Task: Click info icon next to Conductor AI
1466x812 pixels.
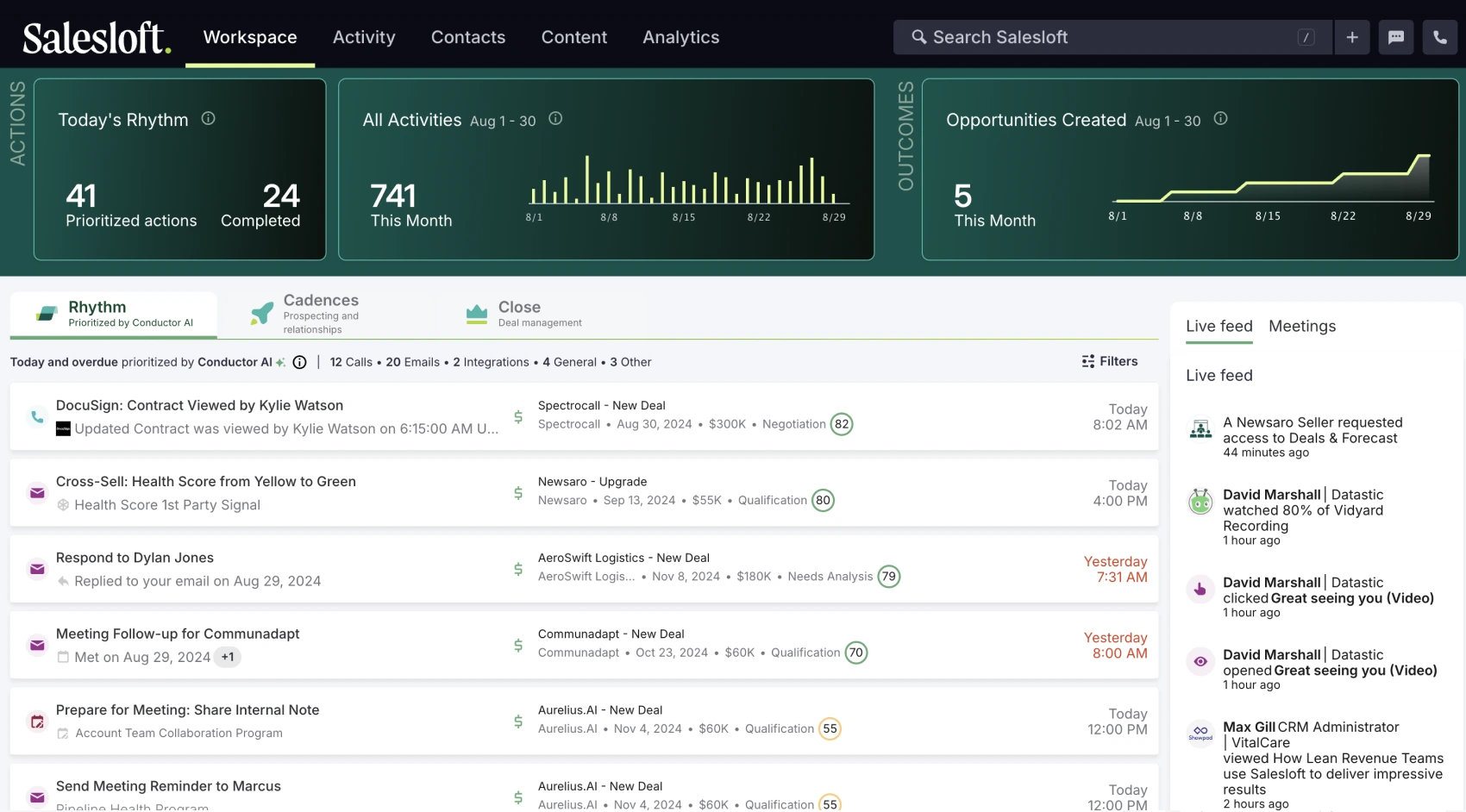Action: tap(299, 362)
